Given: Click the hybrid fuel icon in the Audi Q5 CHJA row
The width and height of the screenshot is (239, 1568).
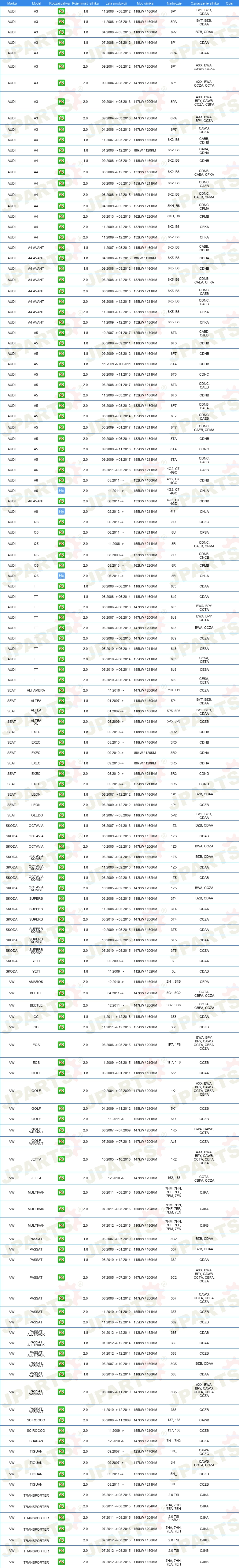Looking at the screenshot, I should click(61, 576).
